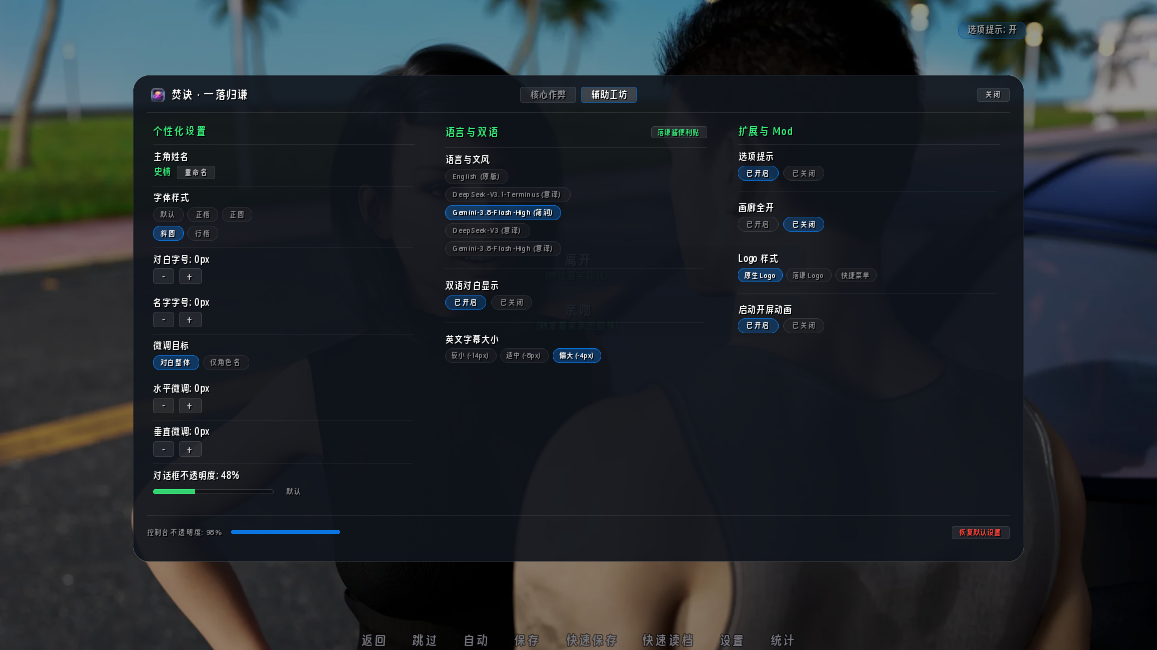Click 自动 in the game's bottom menu
The height and width of the screenshot is (650, 1157).
pos(476,640)
